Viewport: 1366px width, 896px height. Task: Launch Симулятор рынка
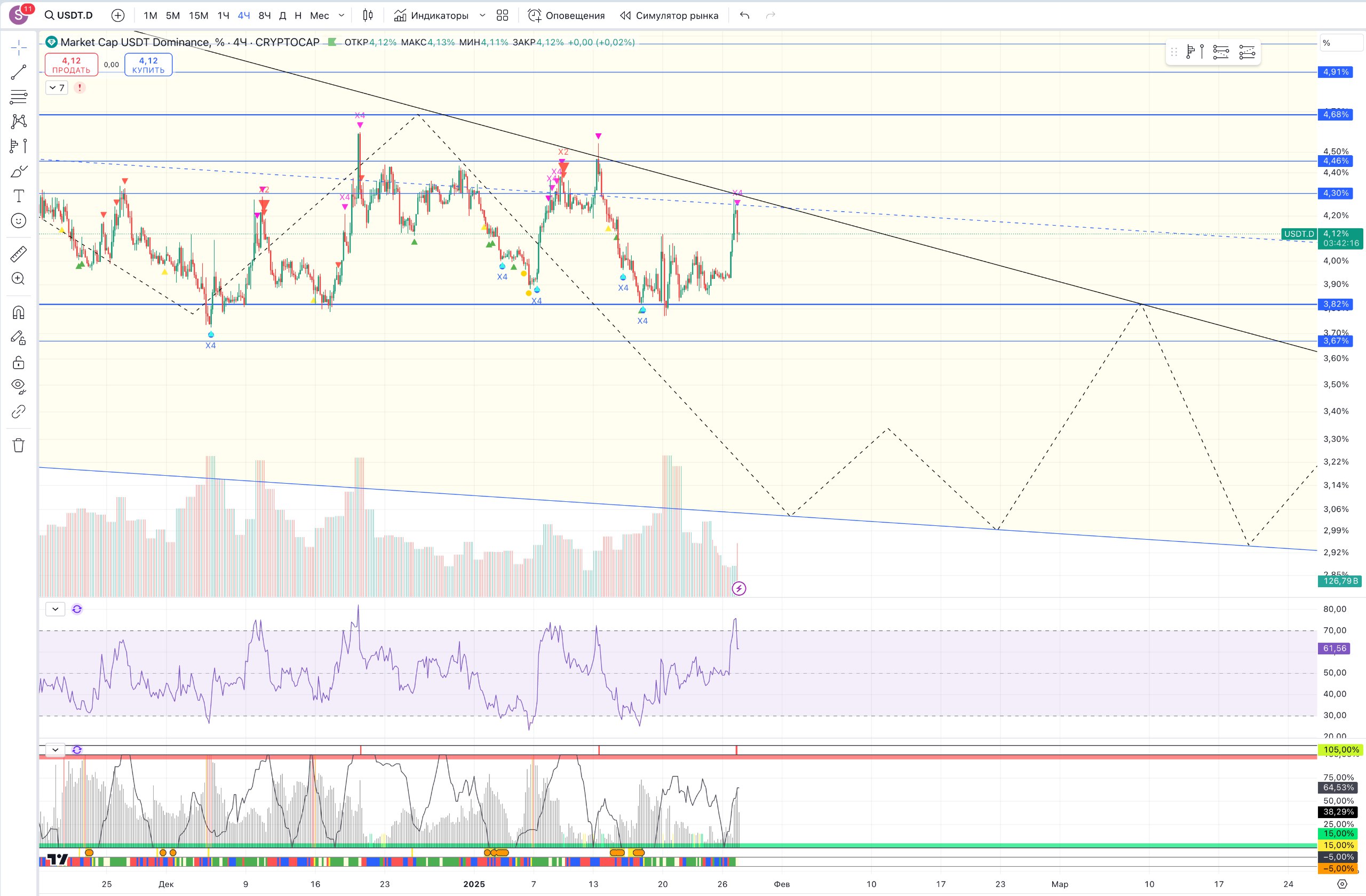[669, 15]
